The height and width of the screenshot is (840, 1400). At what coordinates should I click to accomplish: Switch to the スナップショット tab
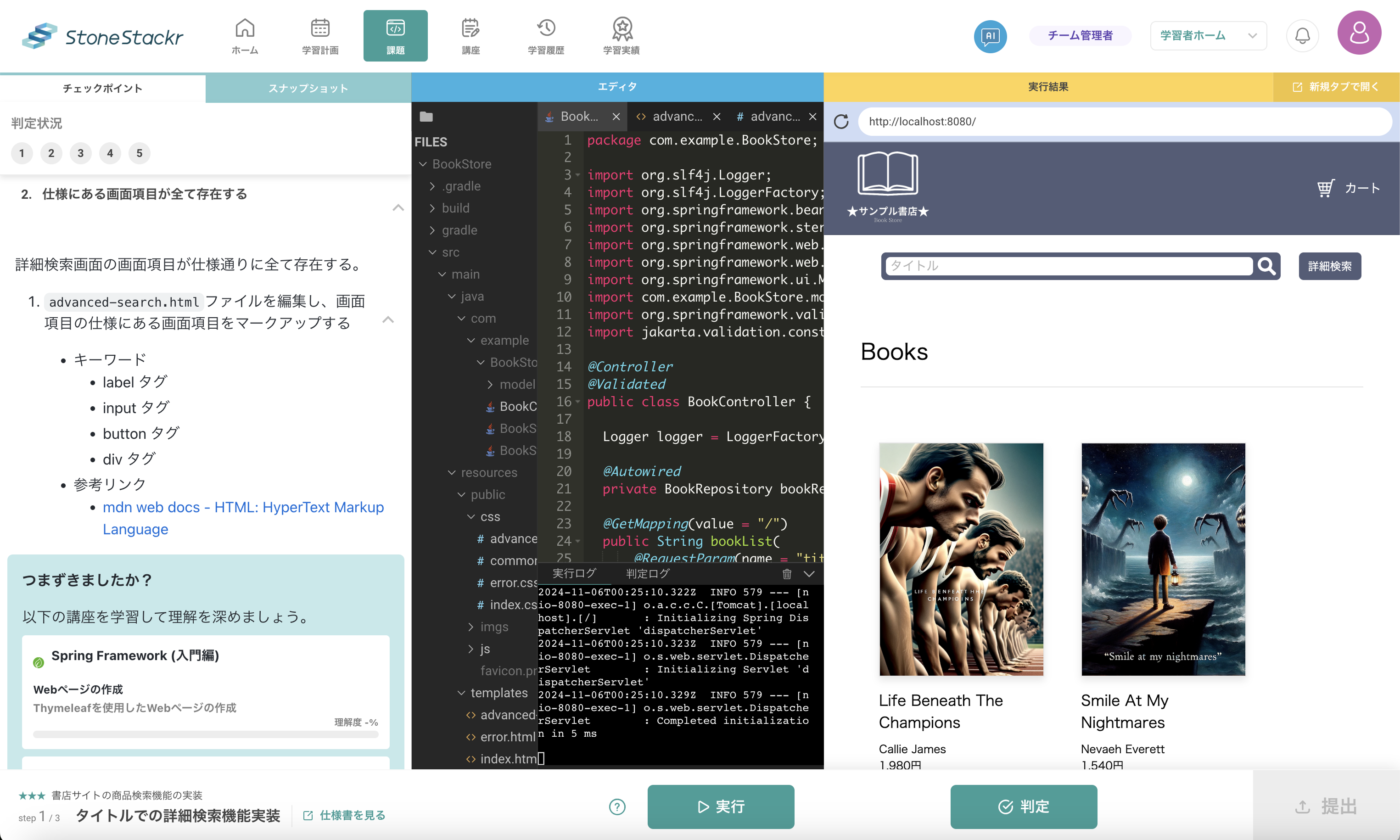pos(308,88)
